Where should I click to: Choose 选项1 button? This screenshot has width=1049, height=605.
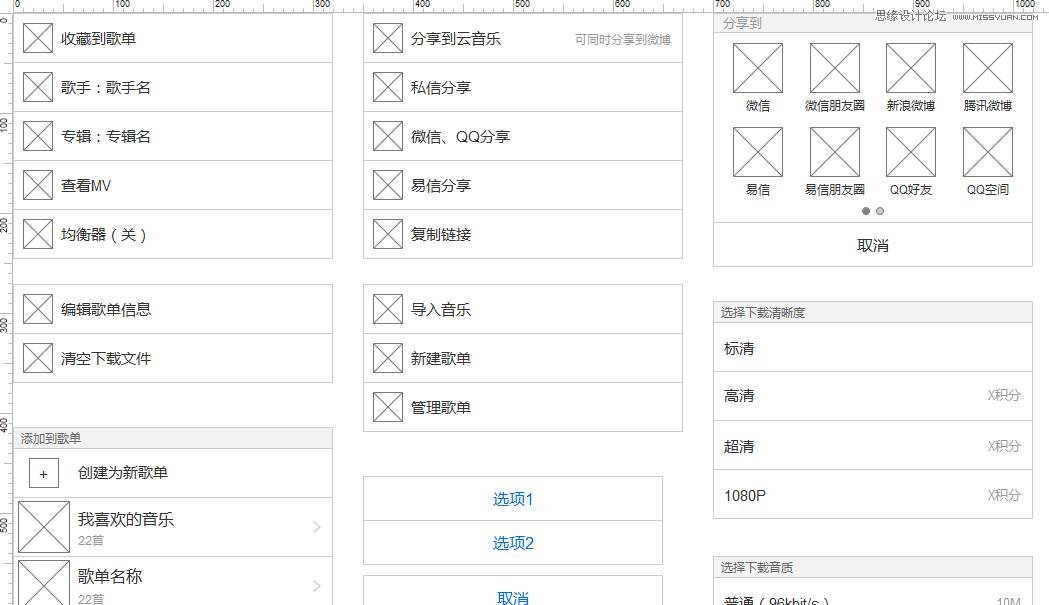[x=512, y=499]
